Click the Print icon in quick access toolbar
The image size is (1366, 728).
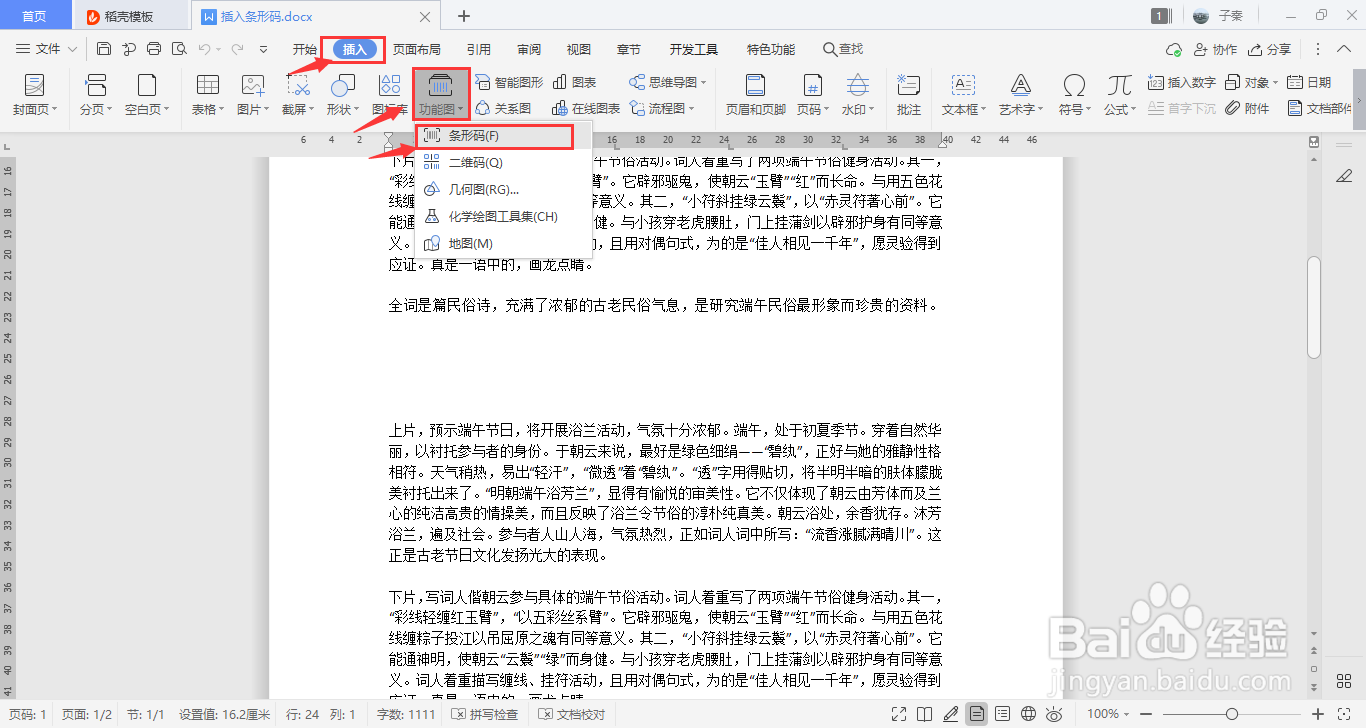tap(154, 49)
